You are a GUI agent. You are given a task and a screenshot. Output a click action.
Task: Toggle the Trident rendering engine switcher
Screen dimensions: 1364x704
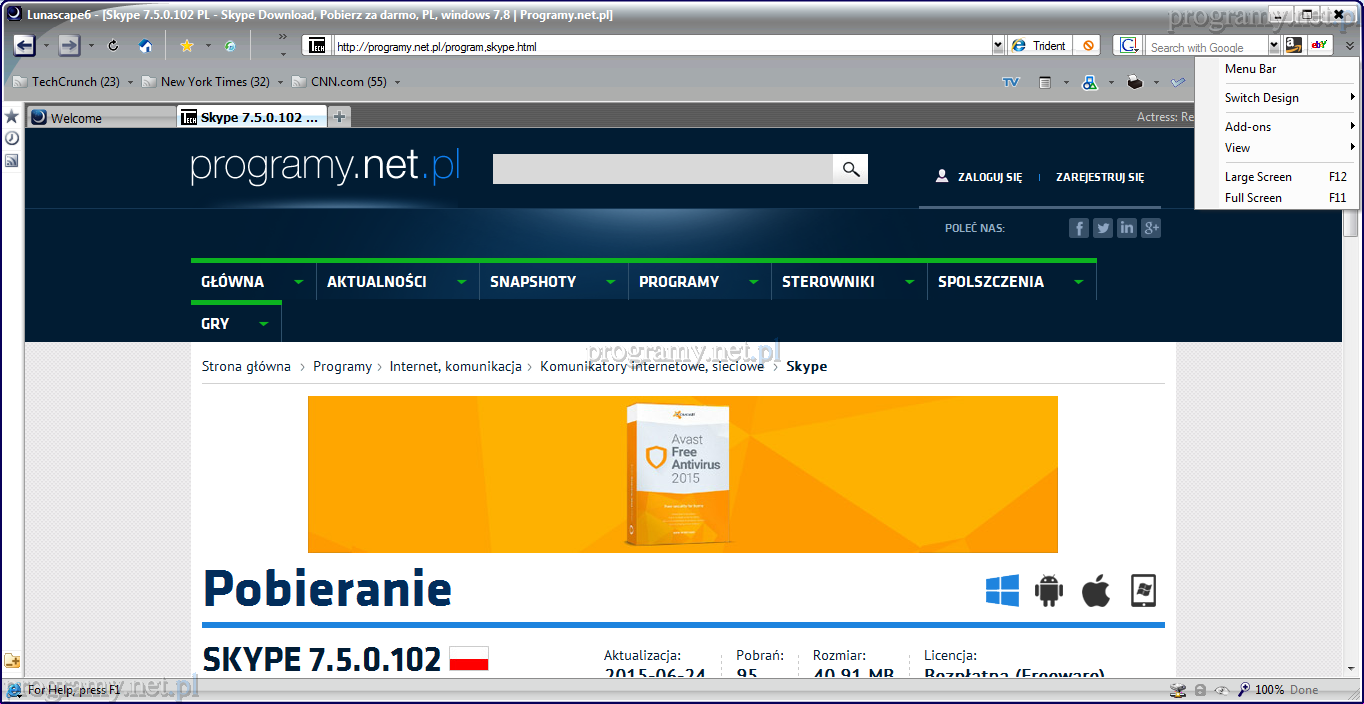click(x=1040, y=46)
